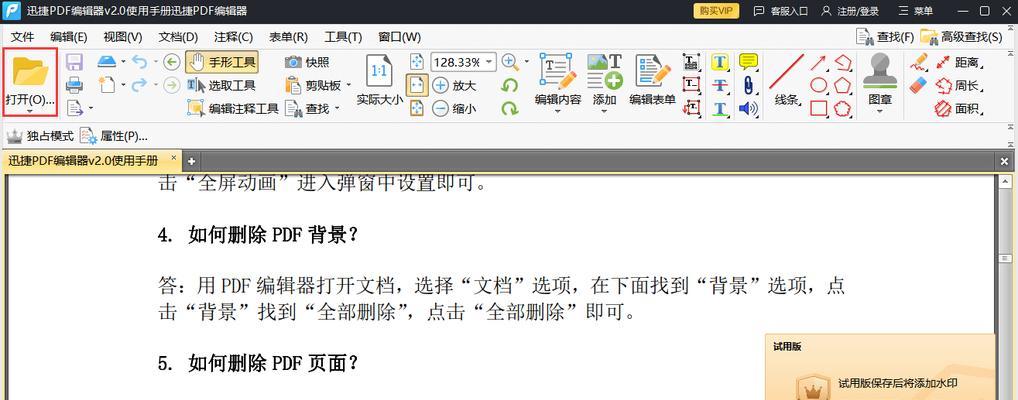
Task: Click the Zoom In (放大) button
Action: 454,85
